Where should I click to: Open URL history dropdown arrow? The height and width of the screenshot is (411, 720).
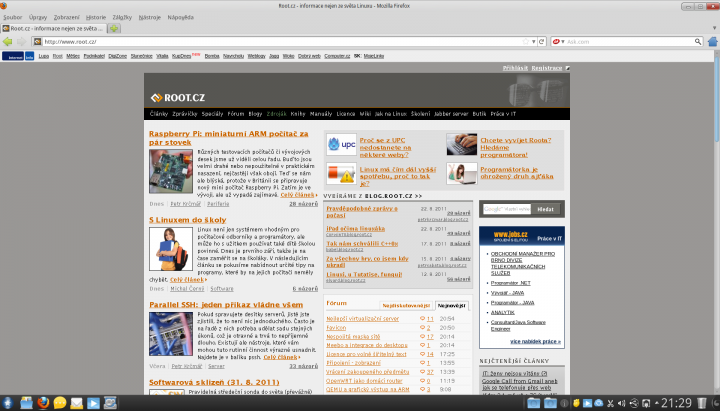point(534,41)
